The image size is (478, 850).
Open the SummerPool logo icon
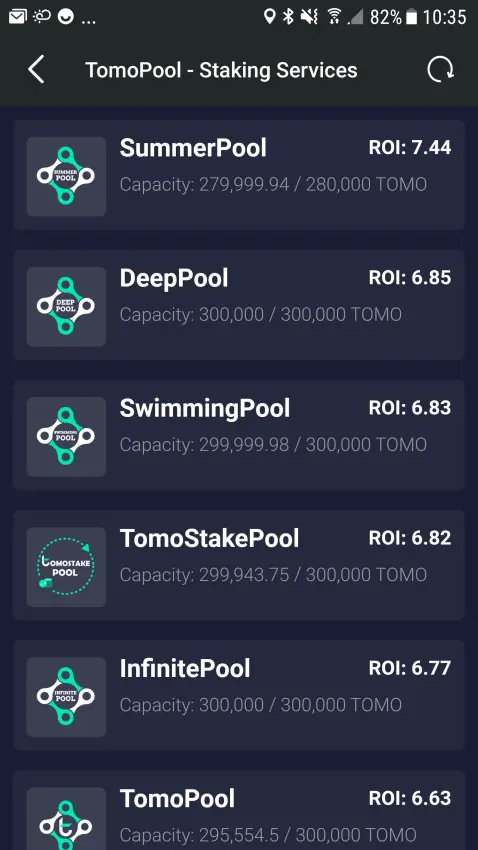(x=66, y=176)
